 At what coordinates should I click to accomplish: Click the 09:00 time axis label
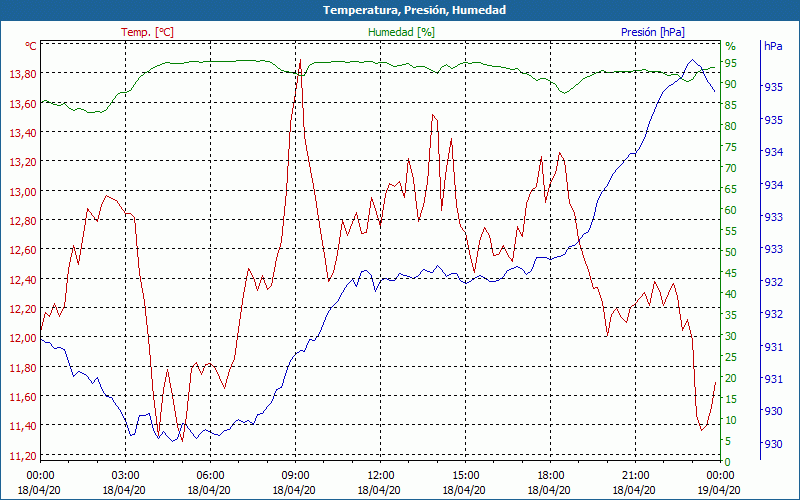click(295, 476)
